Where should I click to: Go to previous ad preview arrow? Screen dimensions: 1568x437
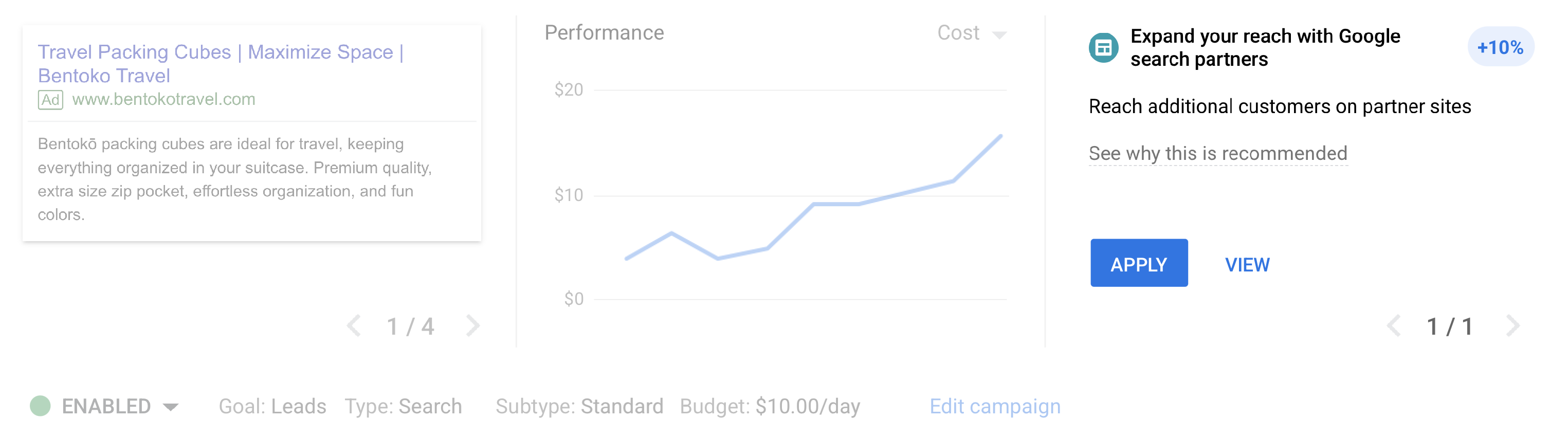coord(354,325)
